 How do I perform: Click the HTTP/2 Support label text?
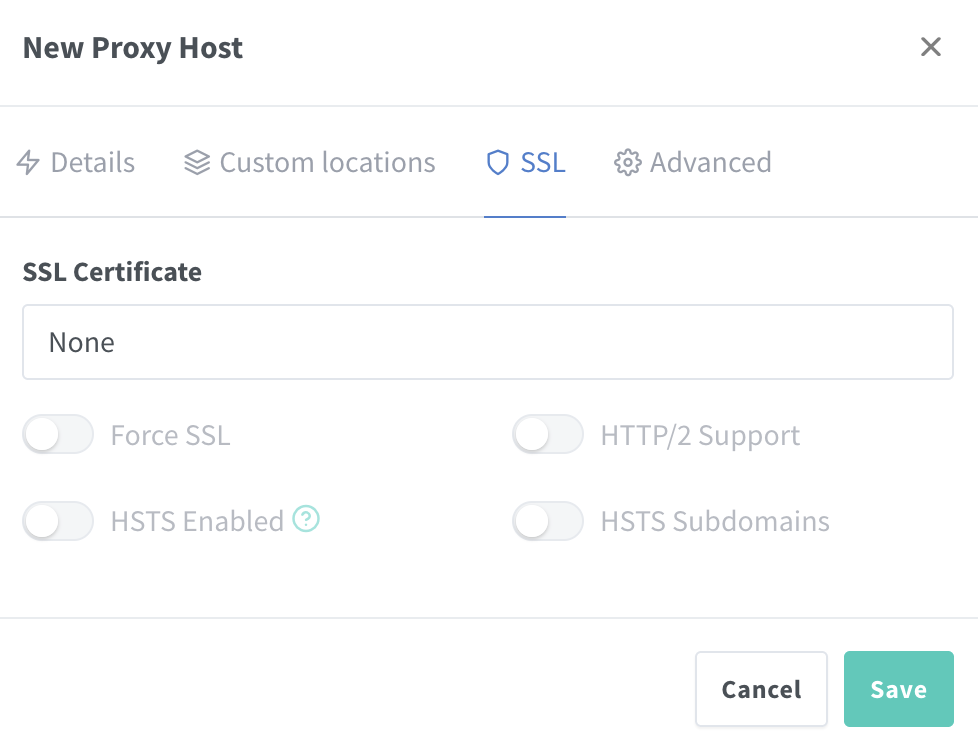[x=700, y=436]
